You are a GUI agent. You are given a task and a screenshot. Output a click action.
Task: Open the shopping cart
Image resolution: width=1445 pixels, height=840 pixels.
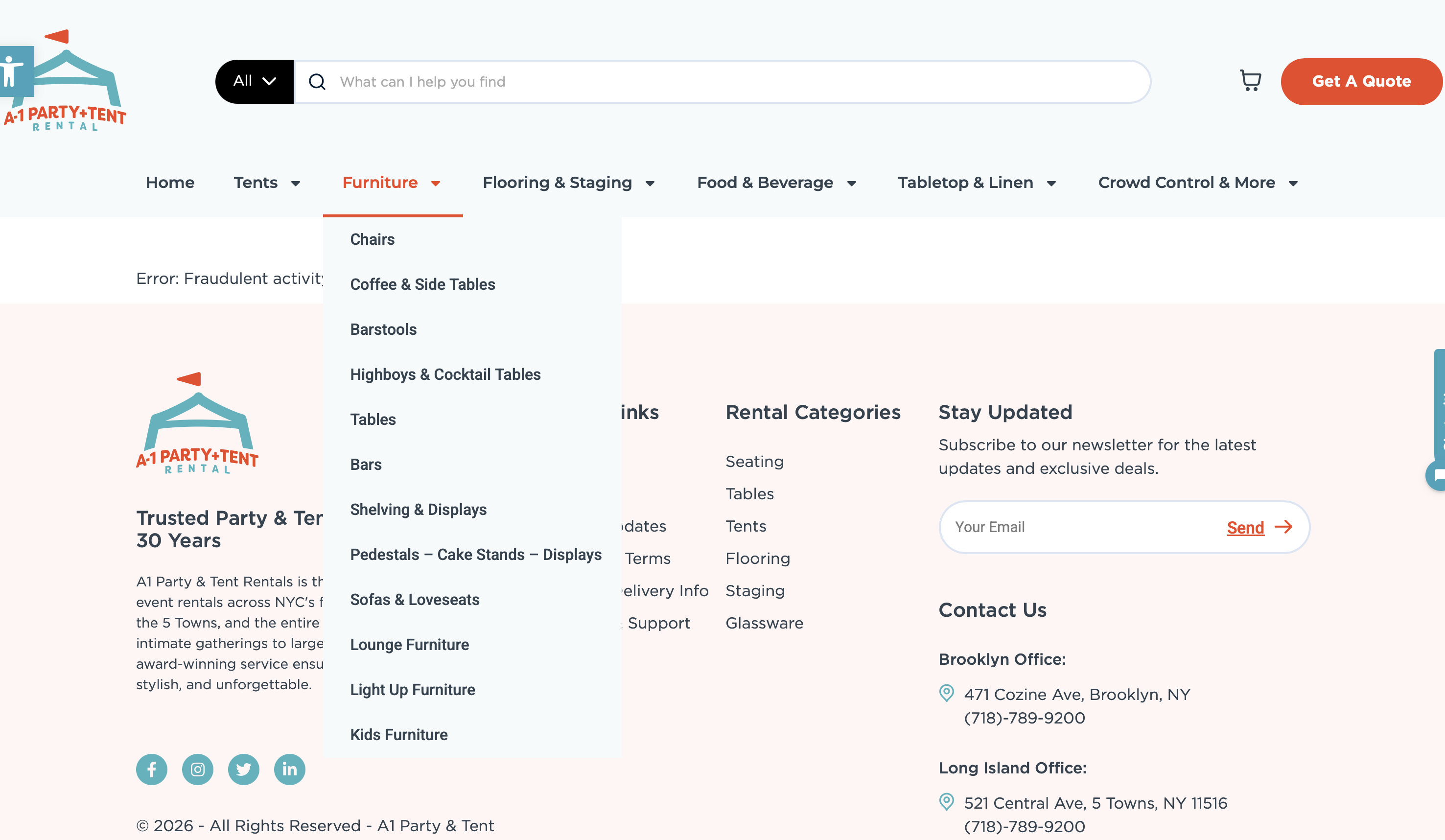(1250, 81)
